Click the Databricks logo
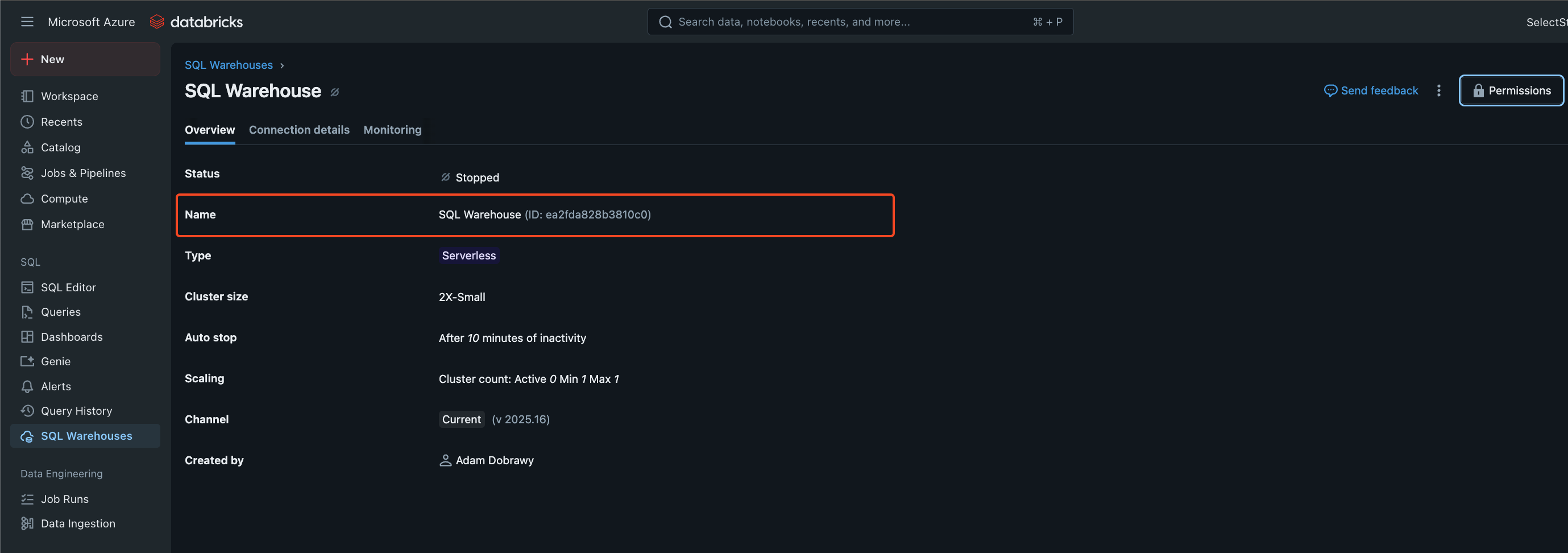Image resolution: width=1568 pixels, height=553 pixels. (196, 22)
